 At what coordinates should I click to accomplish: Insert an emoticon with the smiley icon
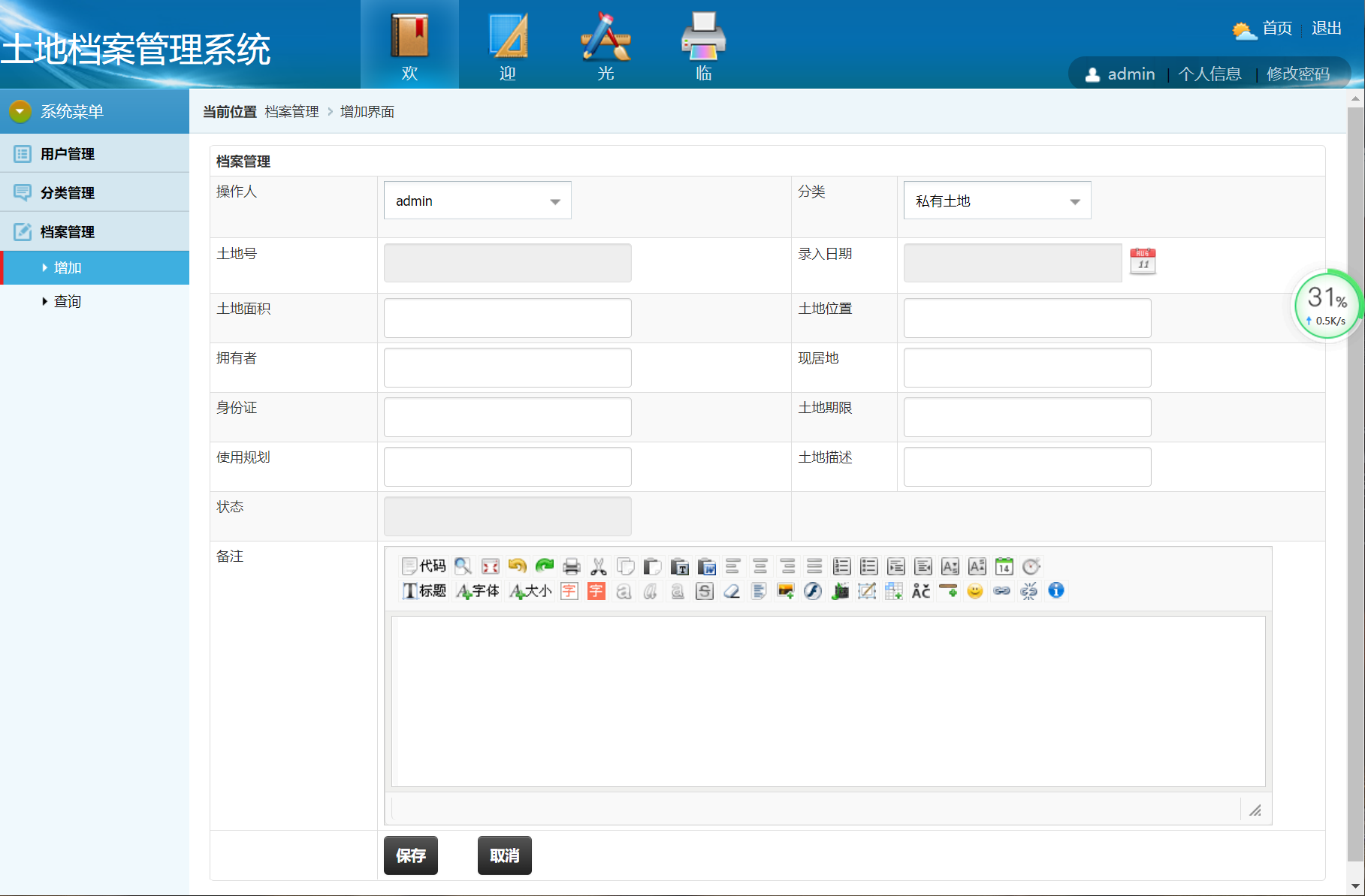(x=975, y=591)
